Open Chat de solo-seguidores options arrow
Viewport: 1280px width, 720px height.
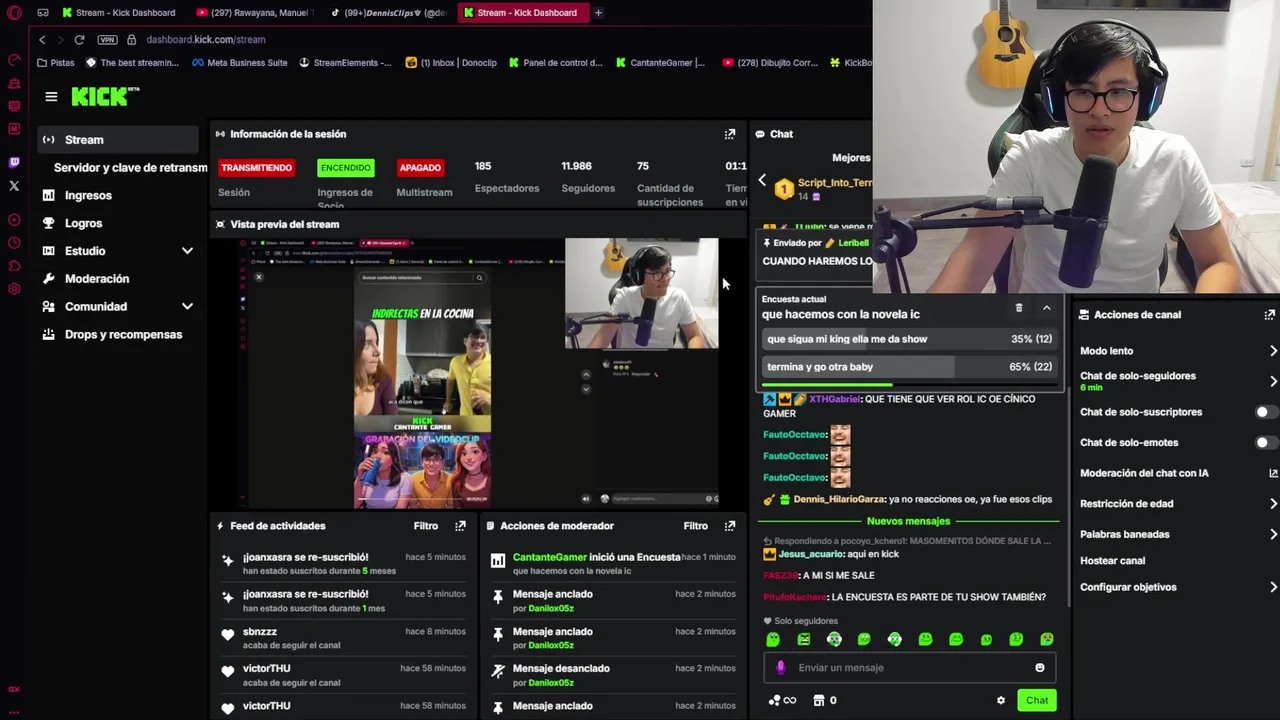pyautogui.click(x=1273, y=381)
